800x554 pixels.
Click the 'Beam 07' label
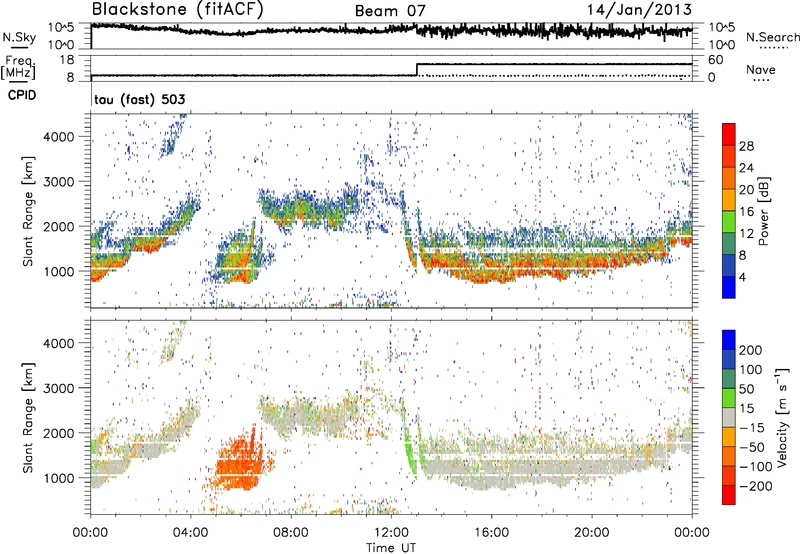(x=390, y=11)
